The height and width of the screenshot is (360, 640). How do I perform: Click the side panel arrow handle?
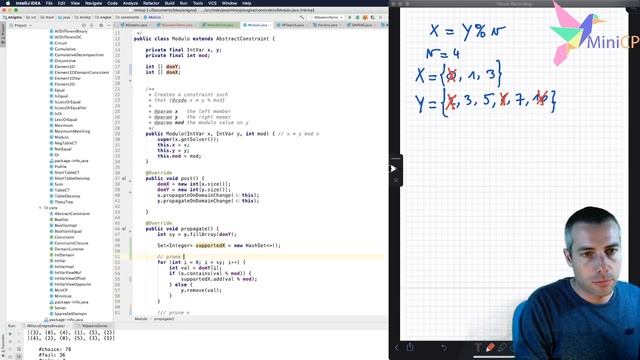point(393,169)
